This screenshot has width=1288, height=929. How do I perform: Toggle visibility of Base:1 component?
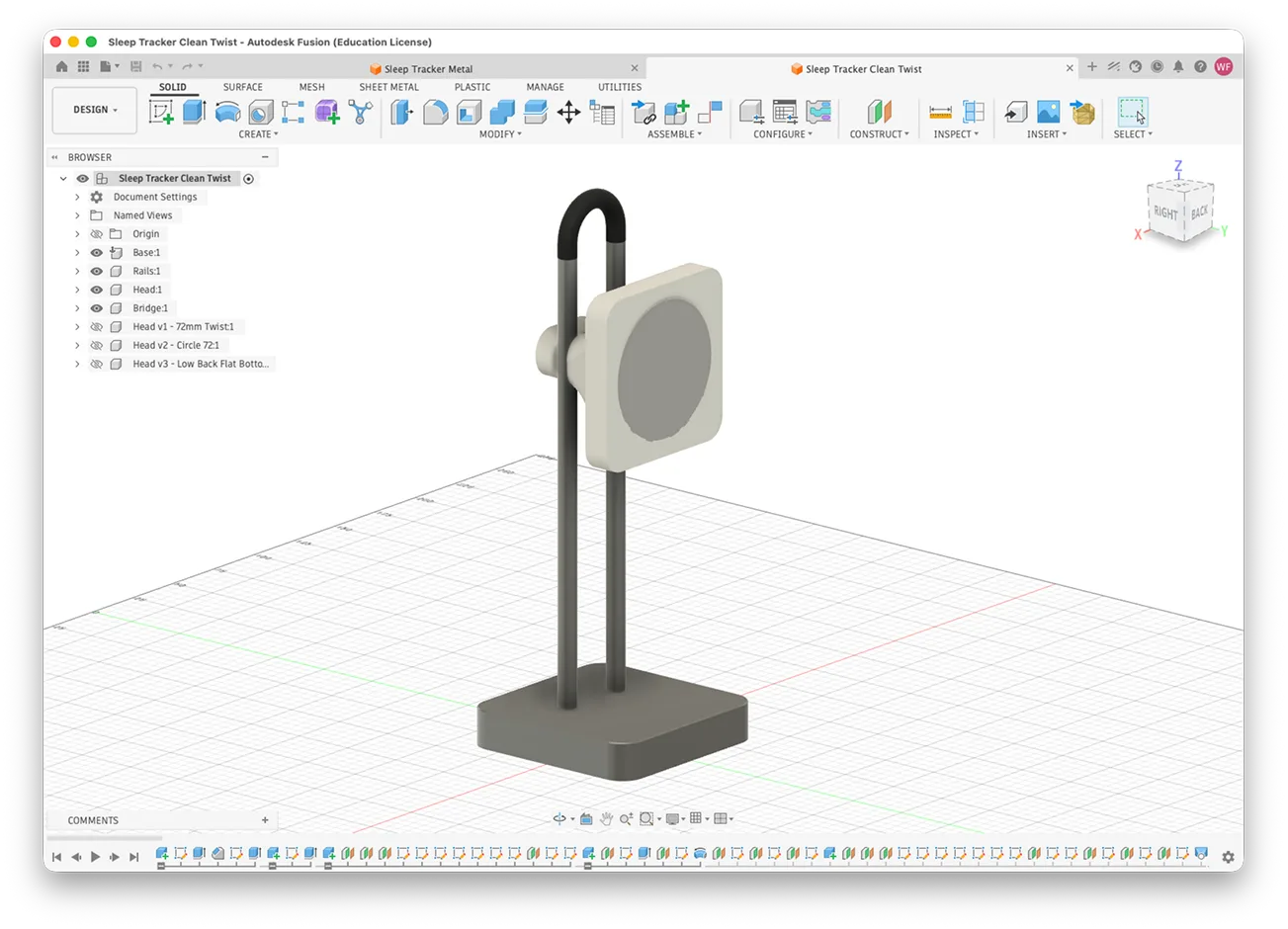pos(97,253)
